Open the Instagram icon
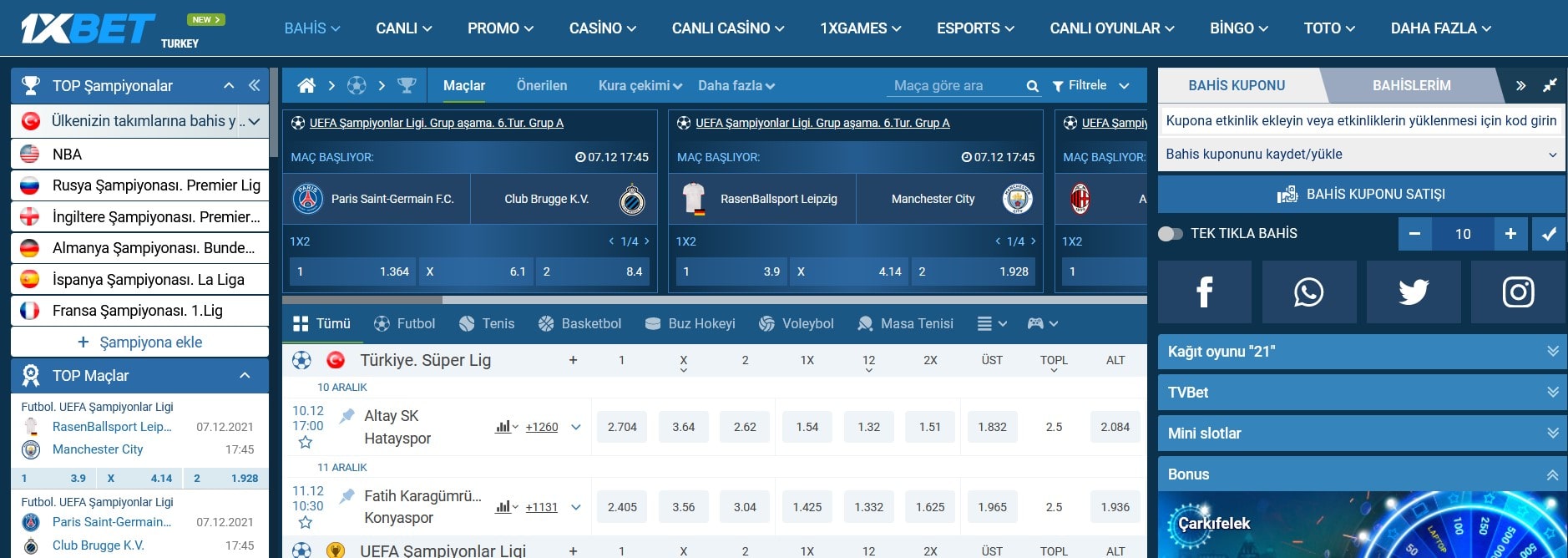The height and width of the screenshot is (558, 1568). (x=1518, y=292)
